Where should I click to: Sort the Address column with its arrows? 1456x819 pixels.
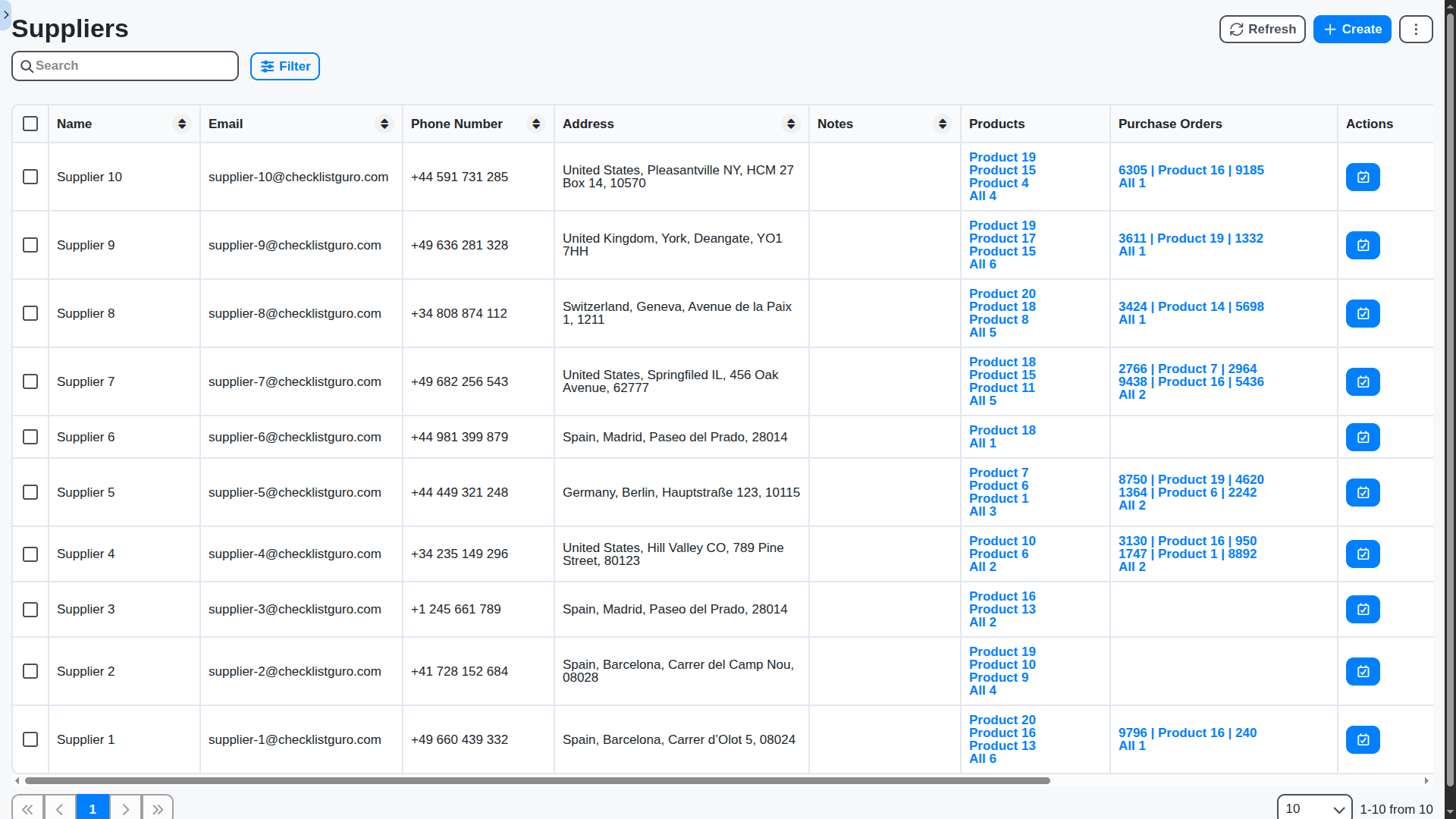tap(791, 124)
